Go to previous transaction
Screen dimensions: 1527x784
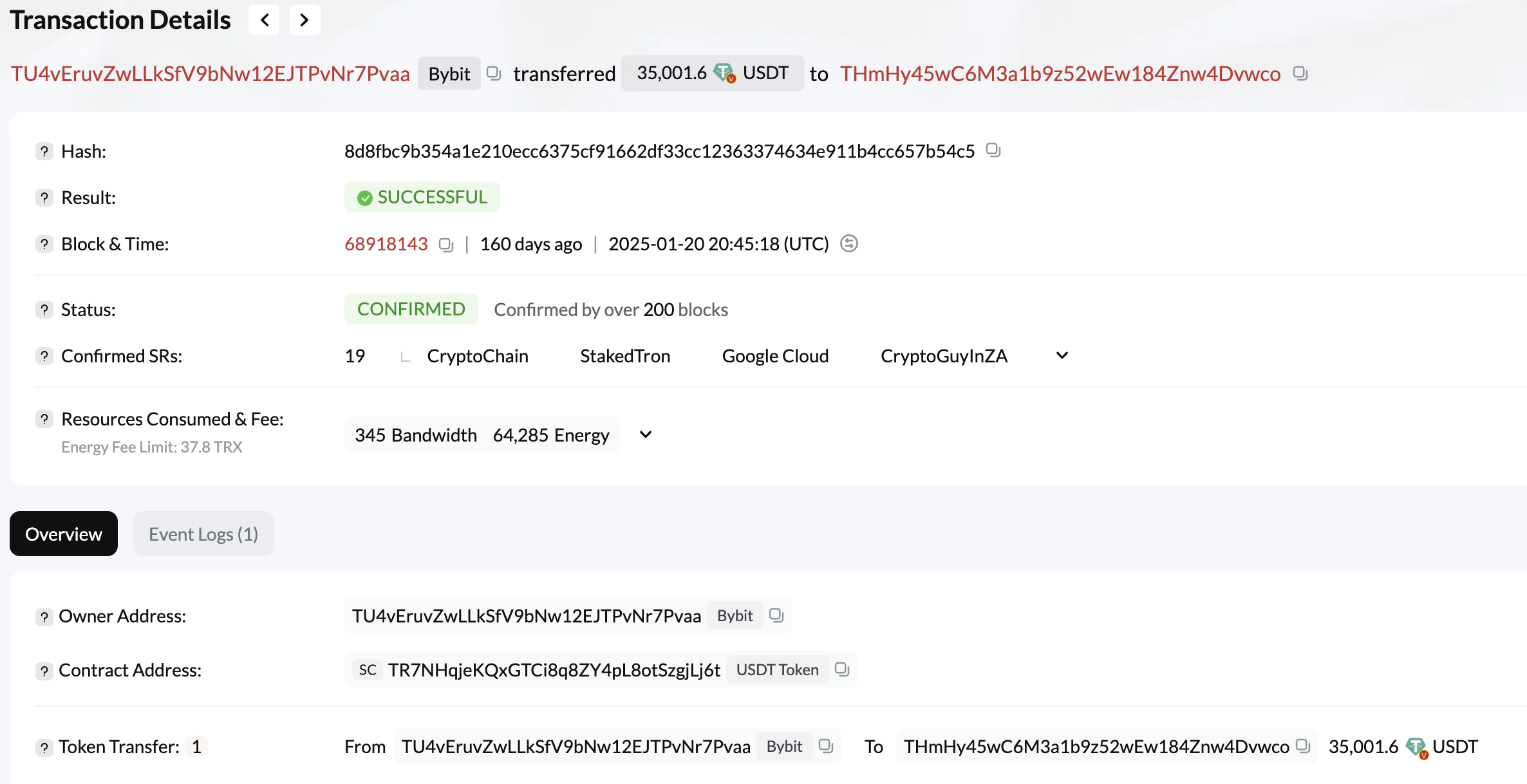(x=265, y=20)
